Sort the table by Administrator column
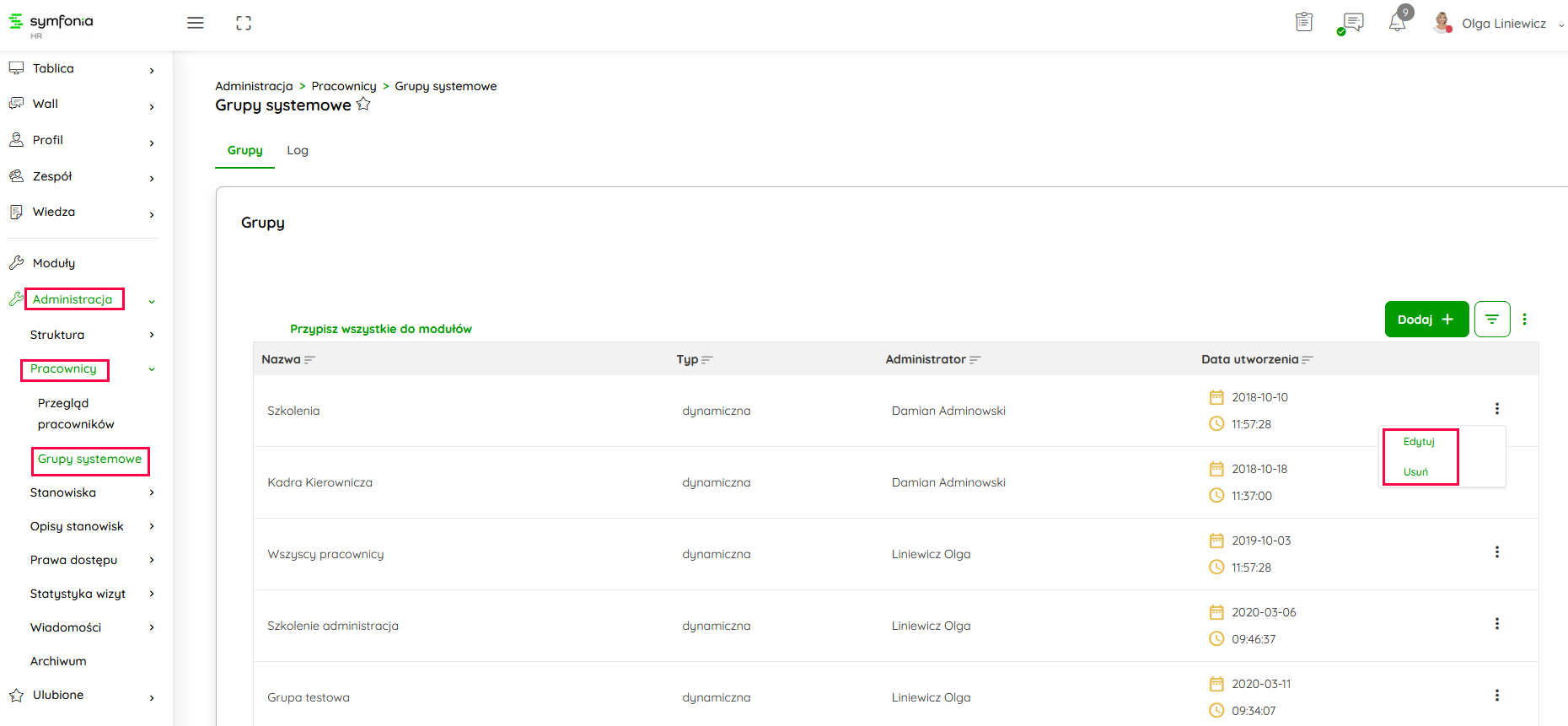Screen dimensions: 1568x726 [x=975, y=360]
